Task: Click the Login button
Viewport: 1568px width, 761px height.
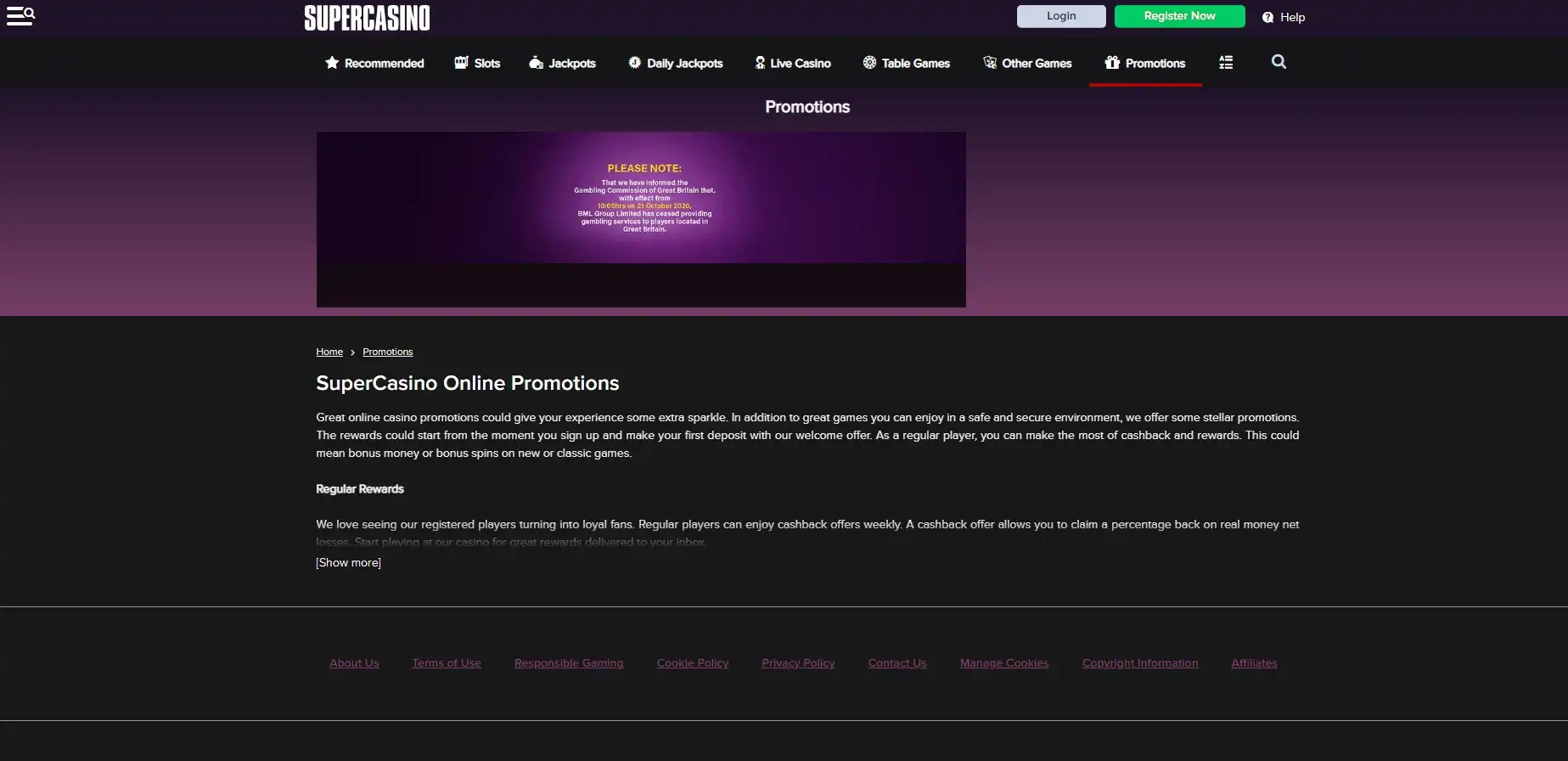Action: (x=1061, y=16)
